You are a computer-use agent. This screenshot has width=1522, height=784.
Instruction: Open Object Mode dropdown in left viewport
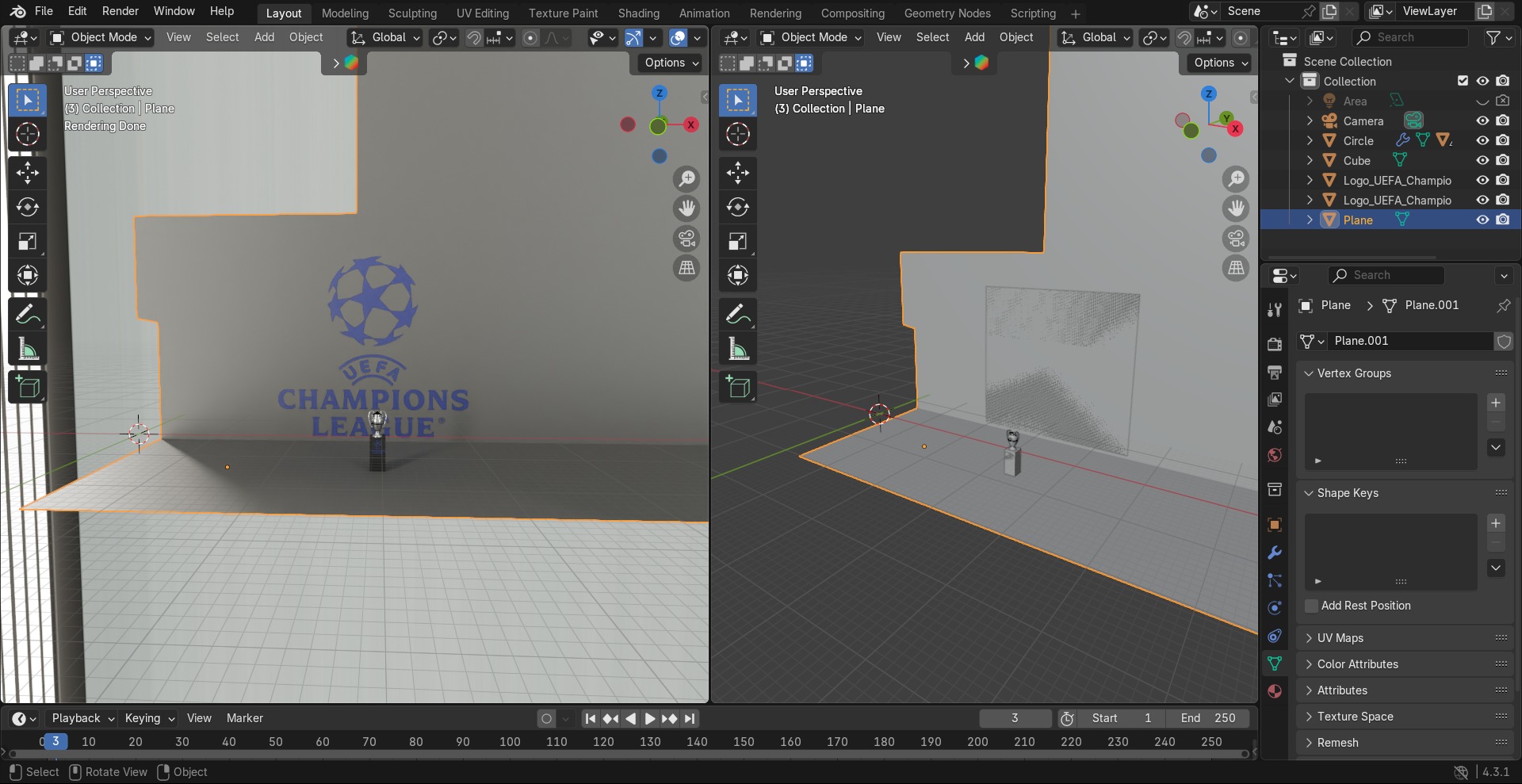(99, 37)
